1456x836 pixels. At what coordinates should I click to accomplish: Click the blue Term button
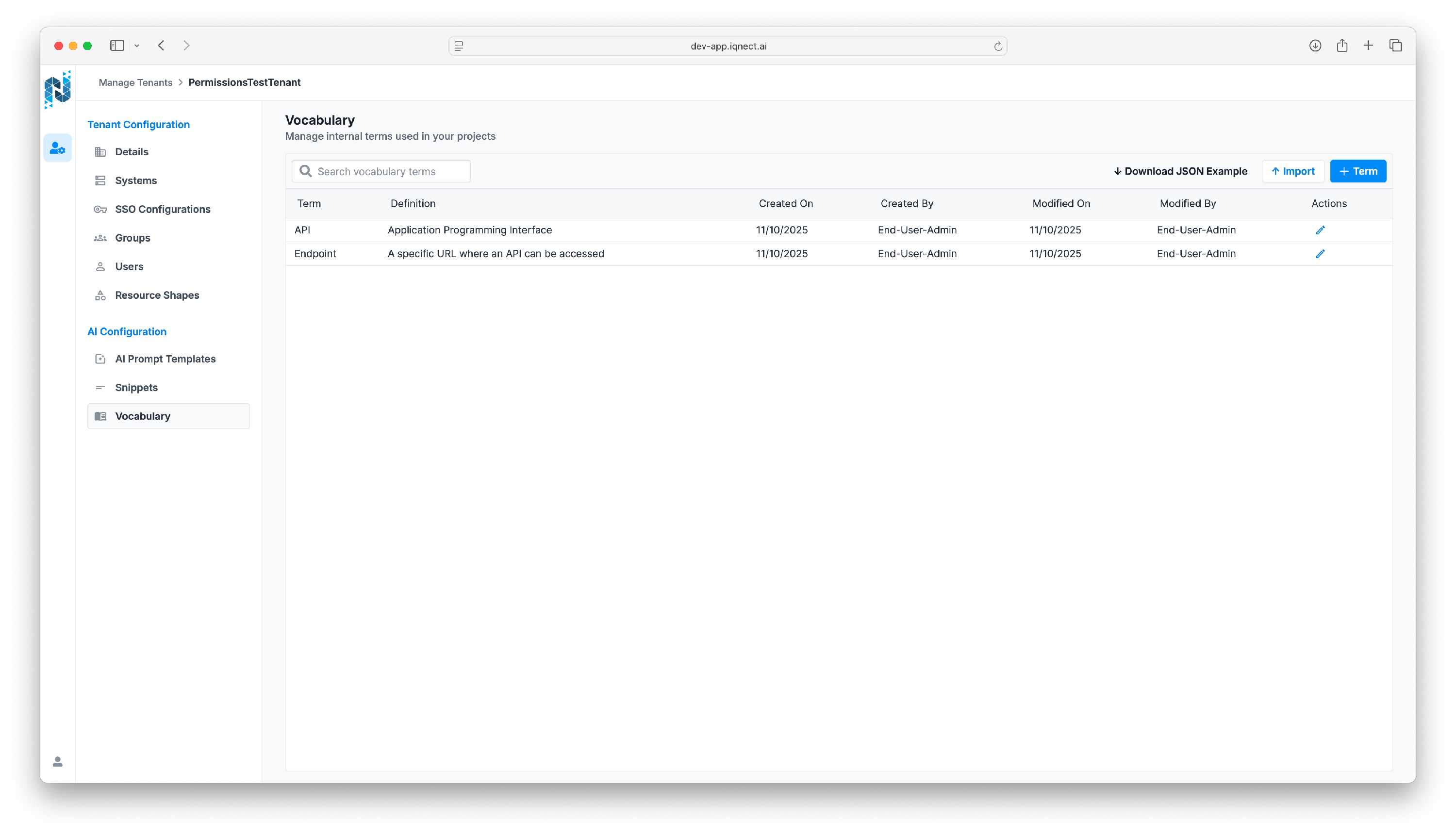(x=1357, y=171)
